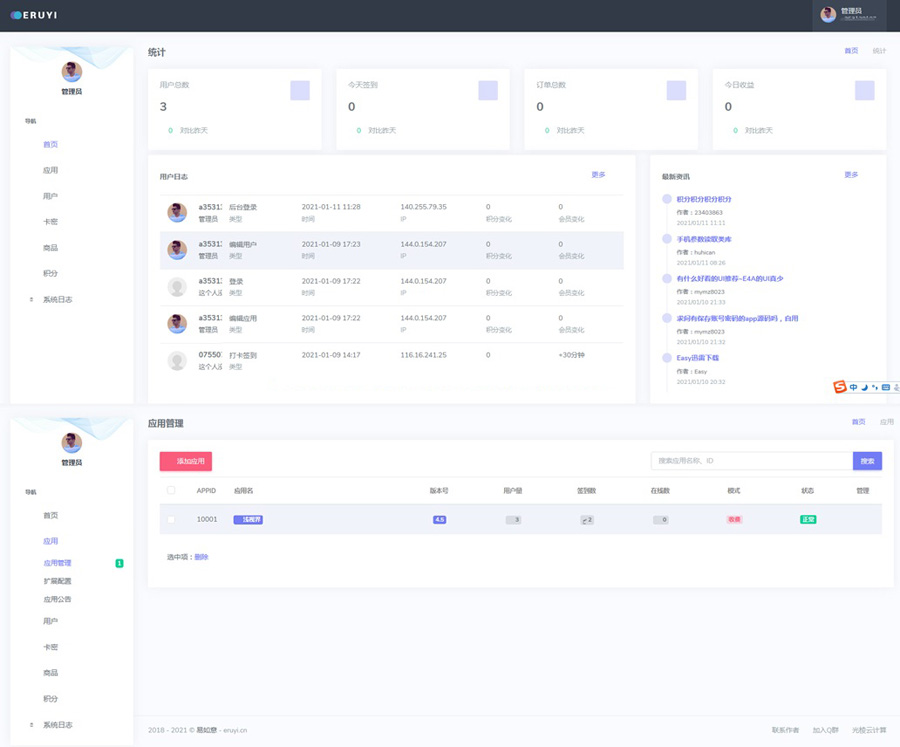Expand 系统日志 in the upper sidebar
Screen dimensions: 900x747
[x=57, y=299]
